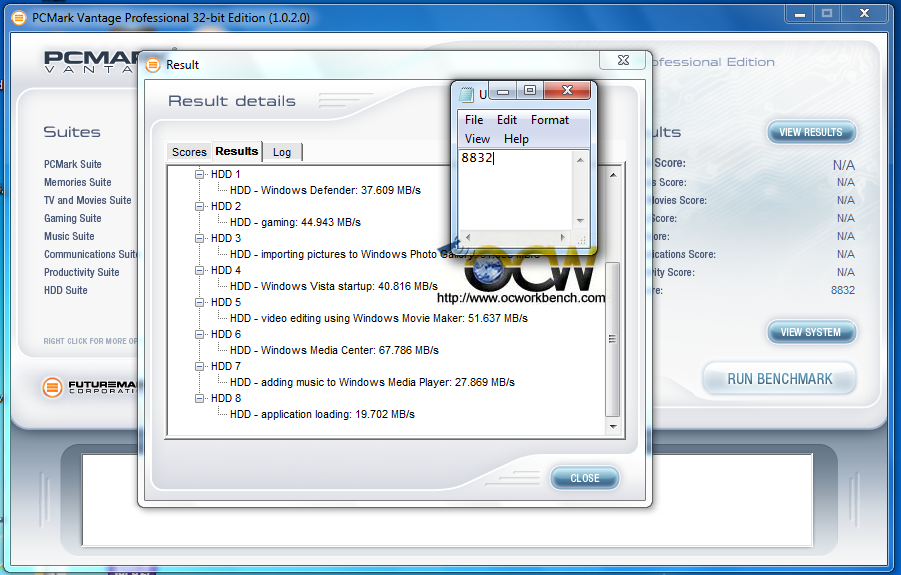Select Gaming Suite

(x=72, y=218)
